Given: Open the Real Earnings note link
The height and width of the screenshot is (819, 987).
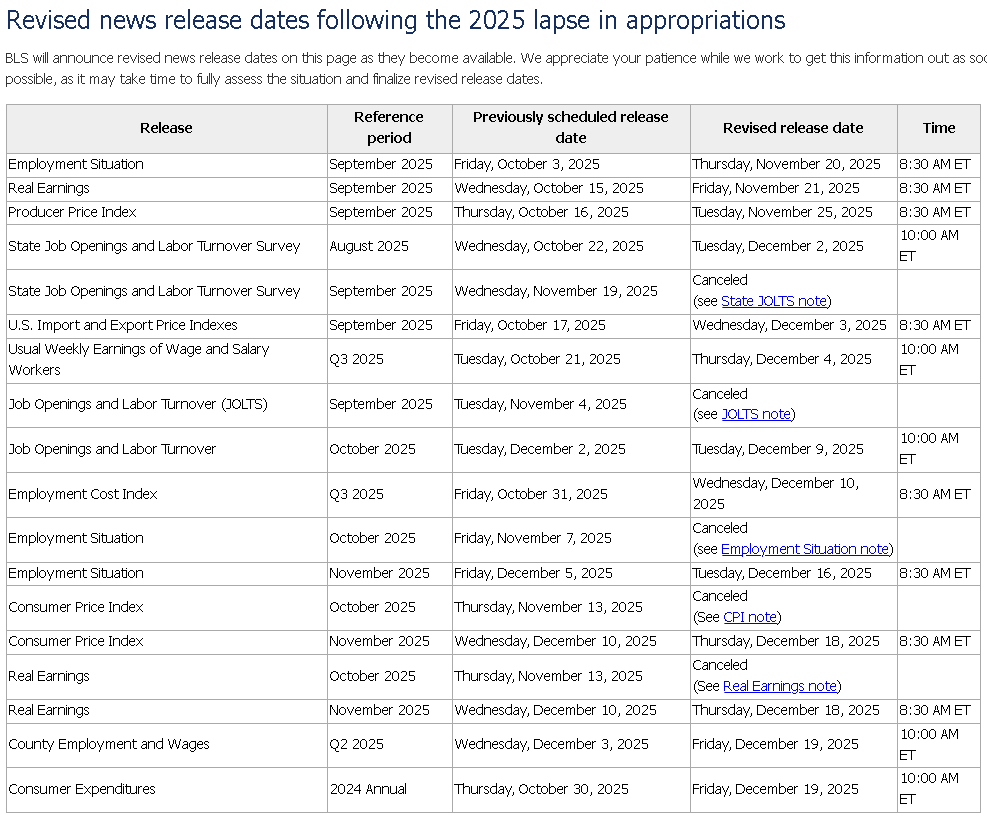Looking at the screenshot, I should click(780, 686).
